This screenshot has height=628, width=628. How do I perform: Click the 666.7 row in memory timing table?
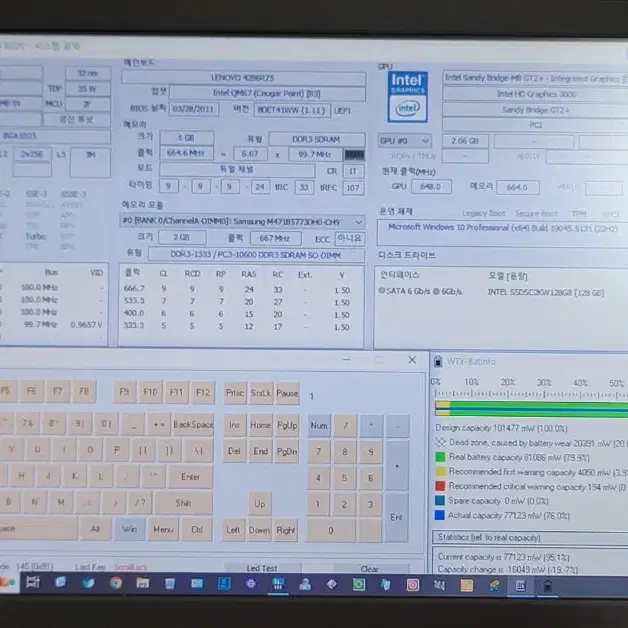pos(242,289)
